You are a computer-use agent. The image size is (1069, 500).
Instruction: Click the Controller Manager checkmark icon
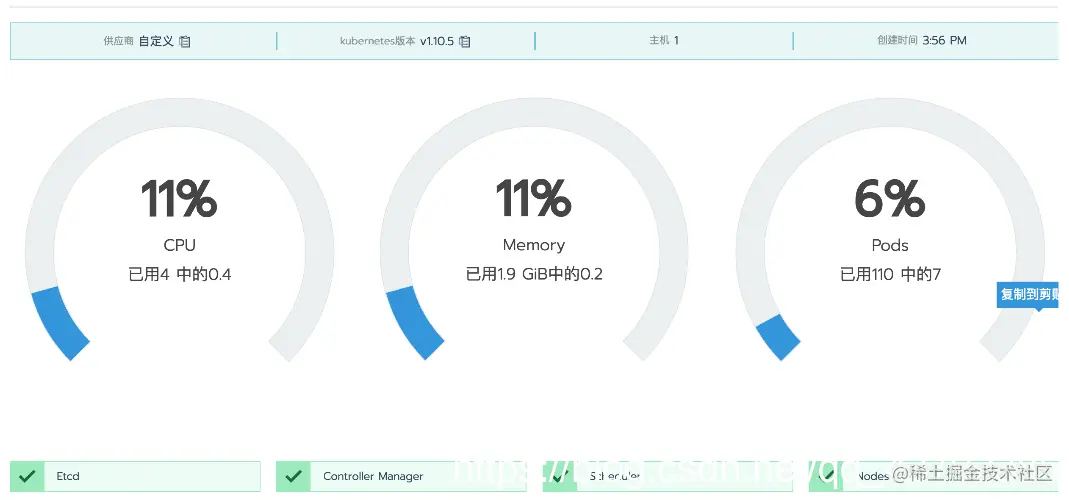click(x=294, y=476)
